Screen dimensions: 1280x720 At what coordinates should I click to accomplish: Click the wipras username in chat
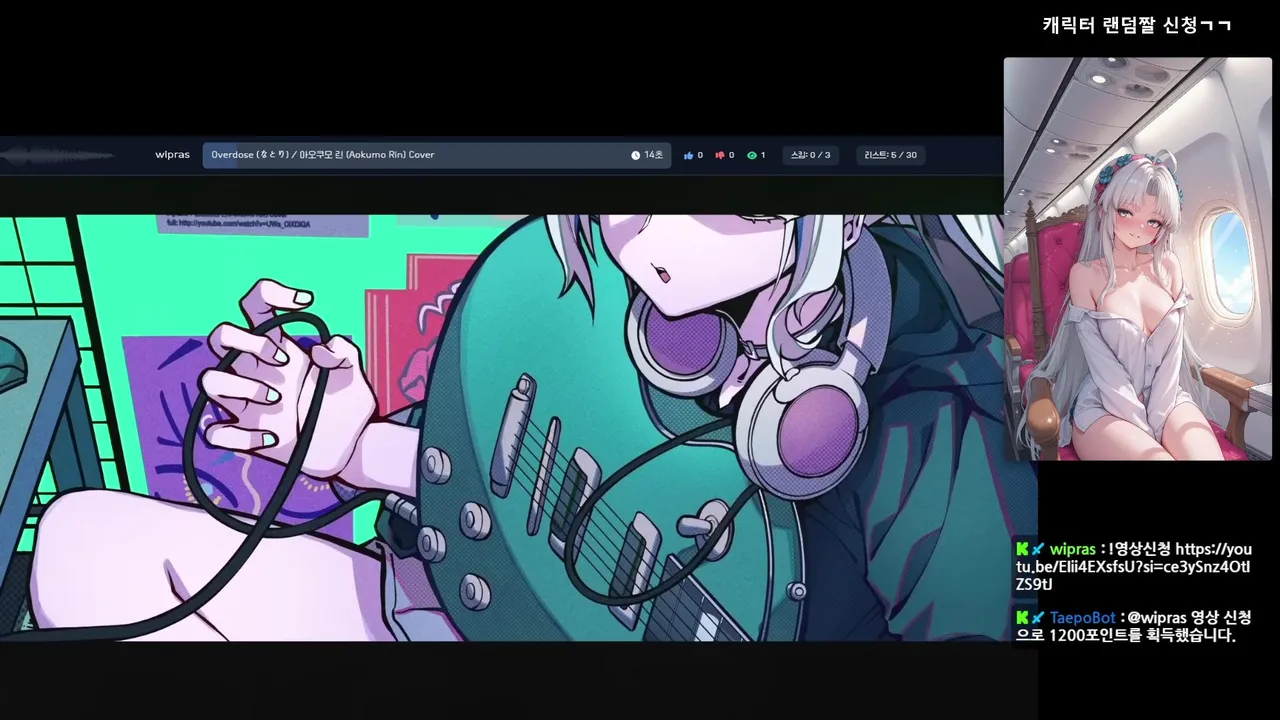point(1072,549)
